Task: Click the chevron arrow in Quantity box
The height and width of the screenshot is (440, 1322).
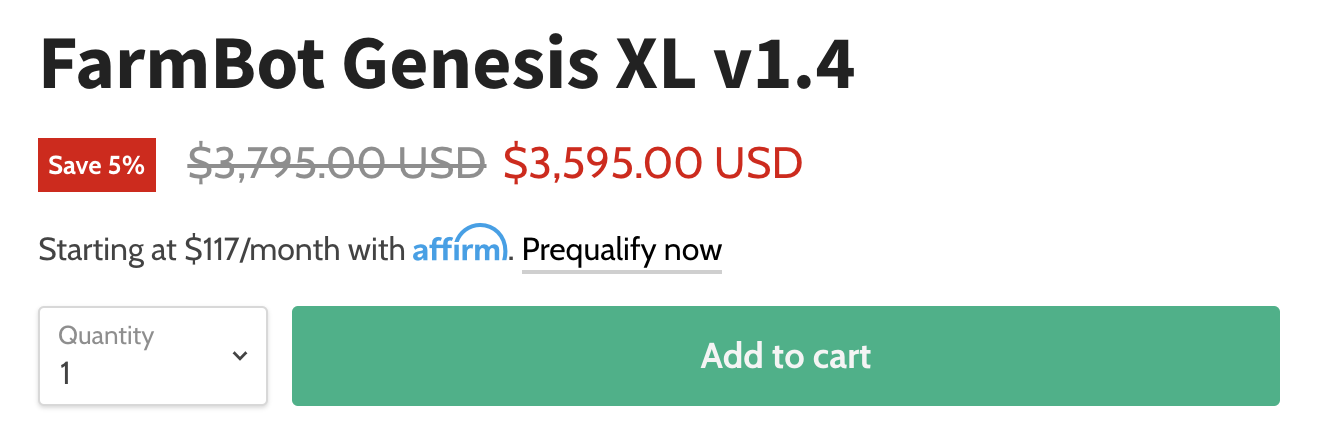Action: pyautogui.click(x=240, y=356)
